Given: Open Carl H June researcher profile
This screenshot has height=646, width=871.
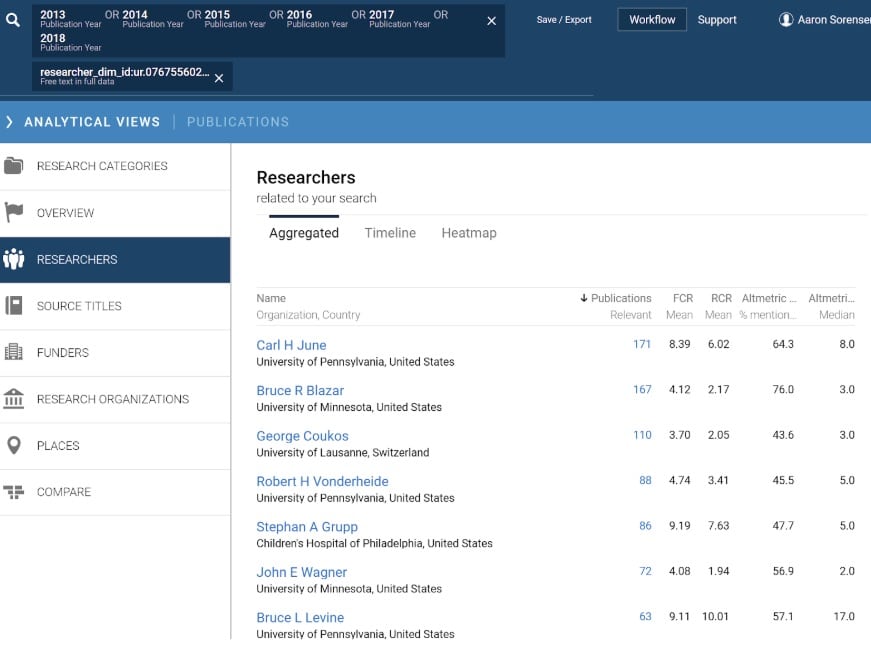Looking at the screenshot, I should point(291,345).
